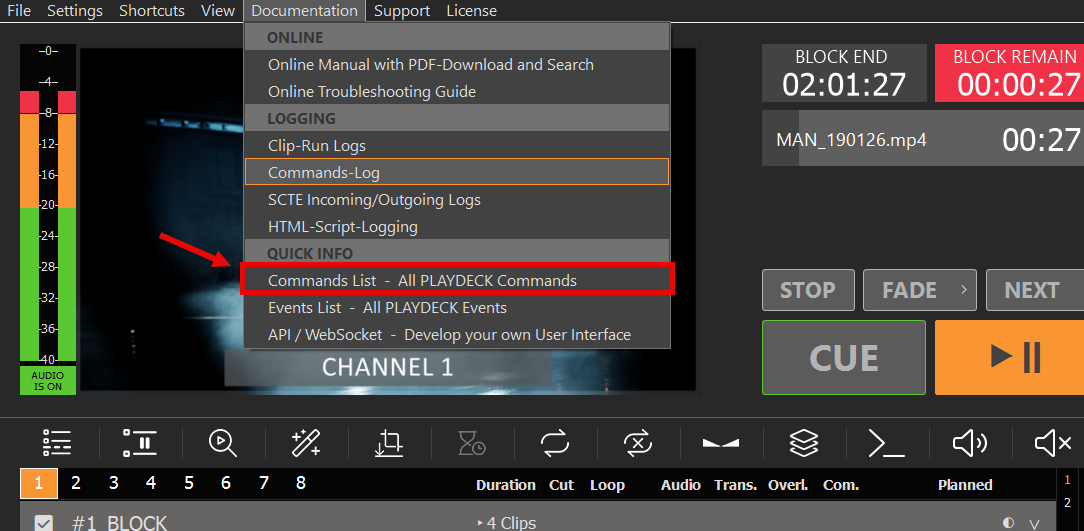The height and width of the screenshot is (531, 1084).
Task: Click the CUE button
Action: click(843, 357)
